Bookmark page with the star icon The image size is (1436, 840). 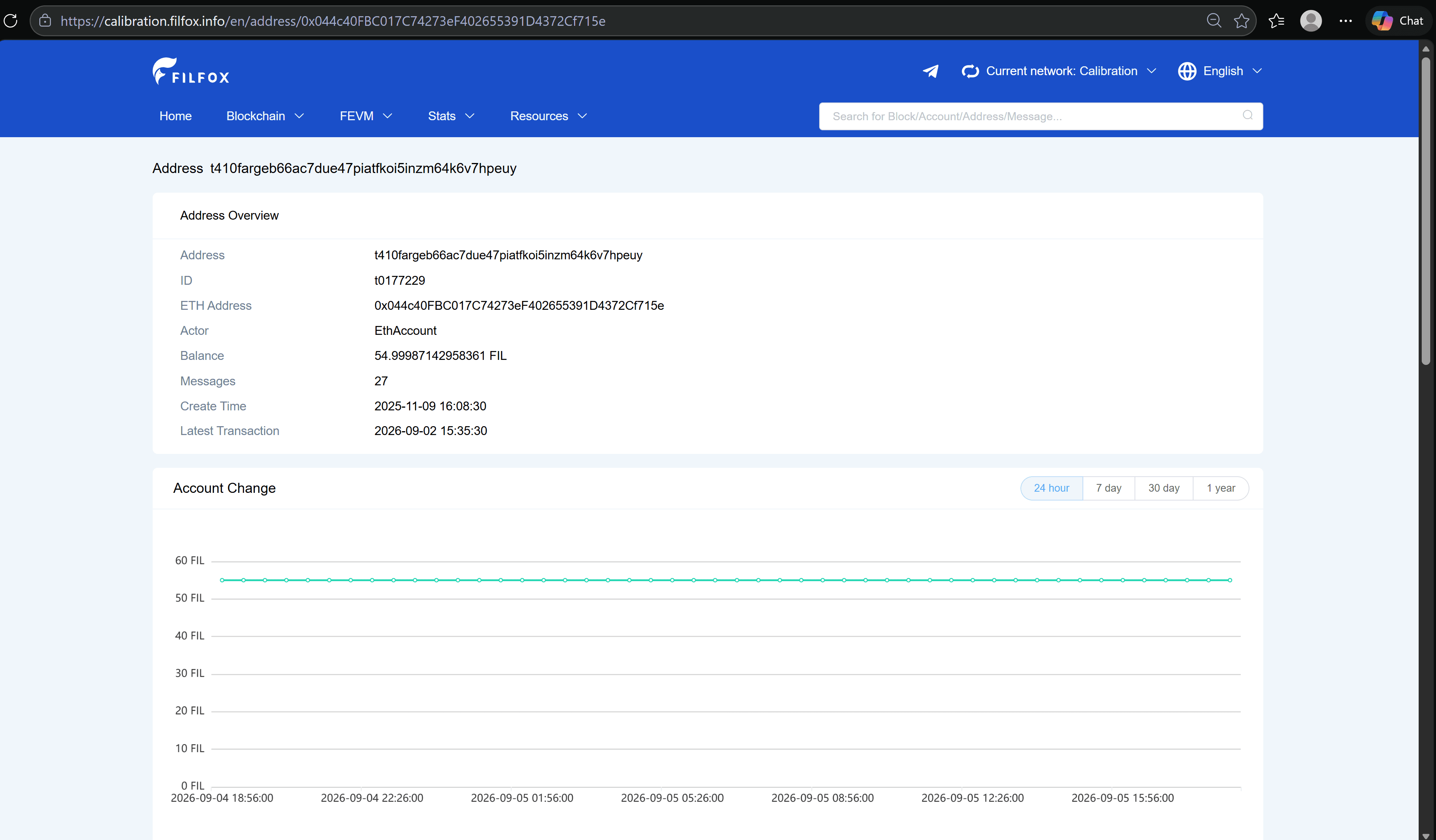coord(1242,21)
